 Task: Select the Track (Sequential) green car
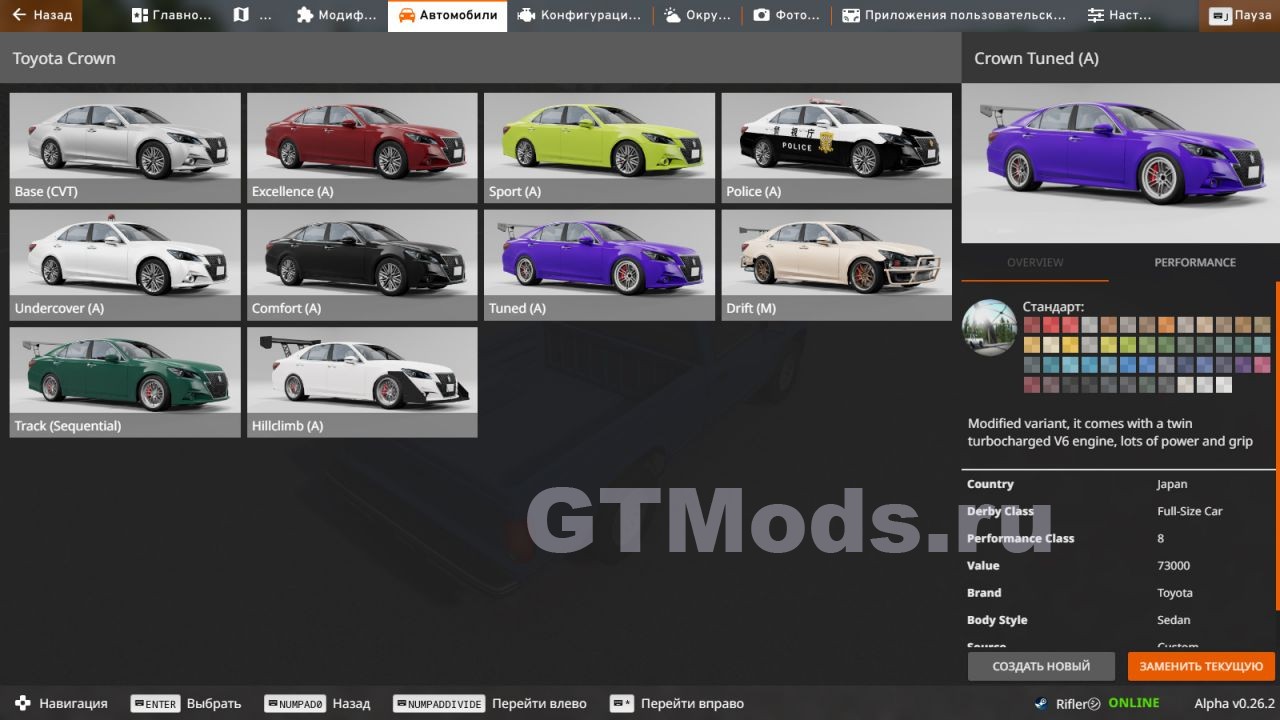125,382
